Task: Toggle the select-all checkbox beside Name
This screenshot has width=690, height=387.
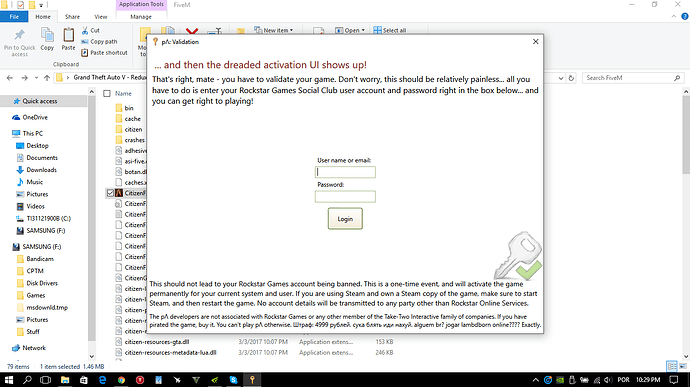Action: pyautogui.click(x=106, y=93)
